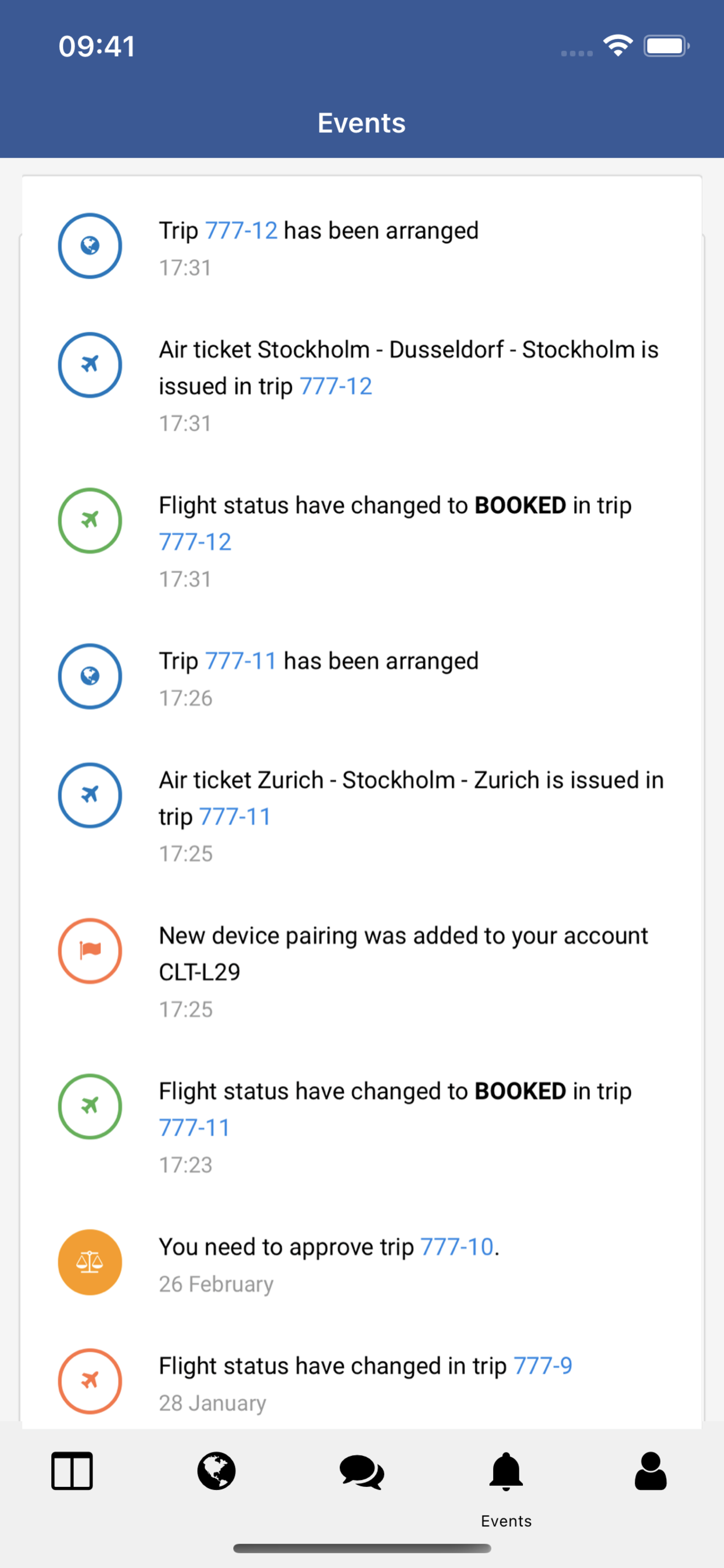Open 777-12 link in Dusseldorf ticket event
This screenshot has height=1568, width=724.
336,387
